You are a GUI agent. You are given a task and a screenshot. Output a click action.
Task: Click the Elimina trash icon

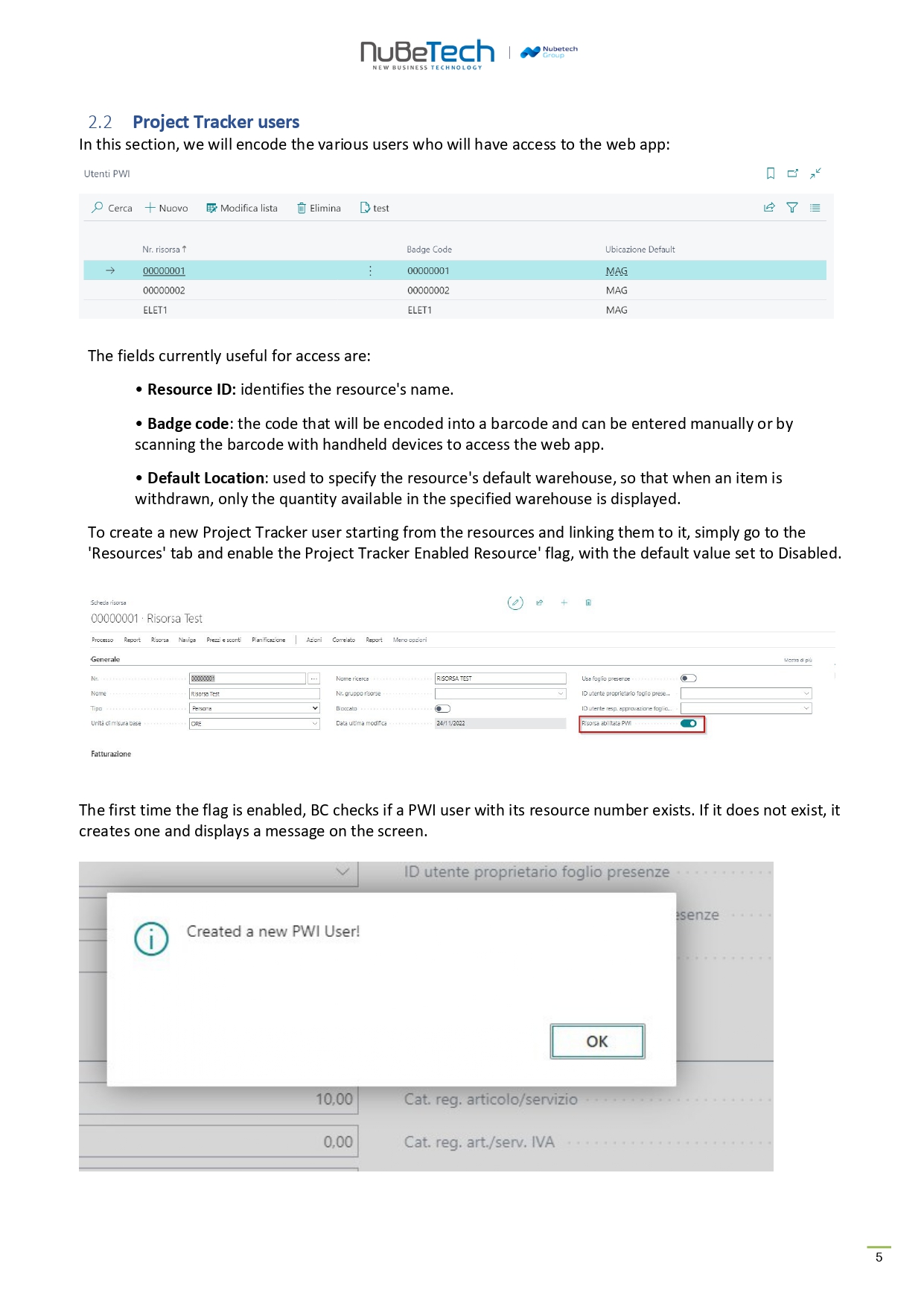click(302, 208)
